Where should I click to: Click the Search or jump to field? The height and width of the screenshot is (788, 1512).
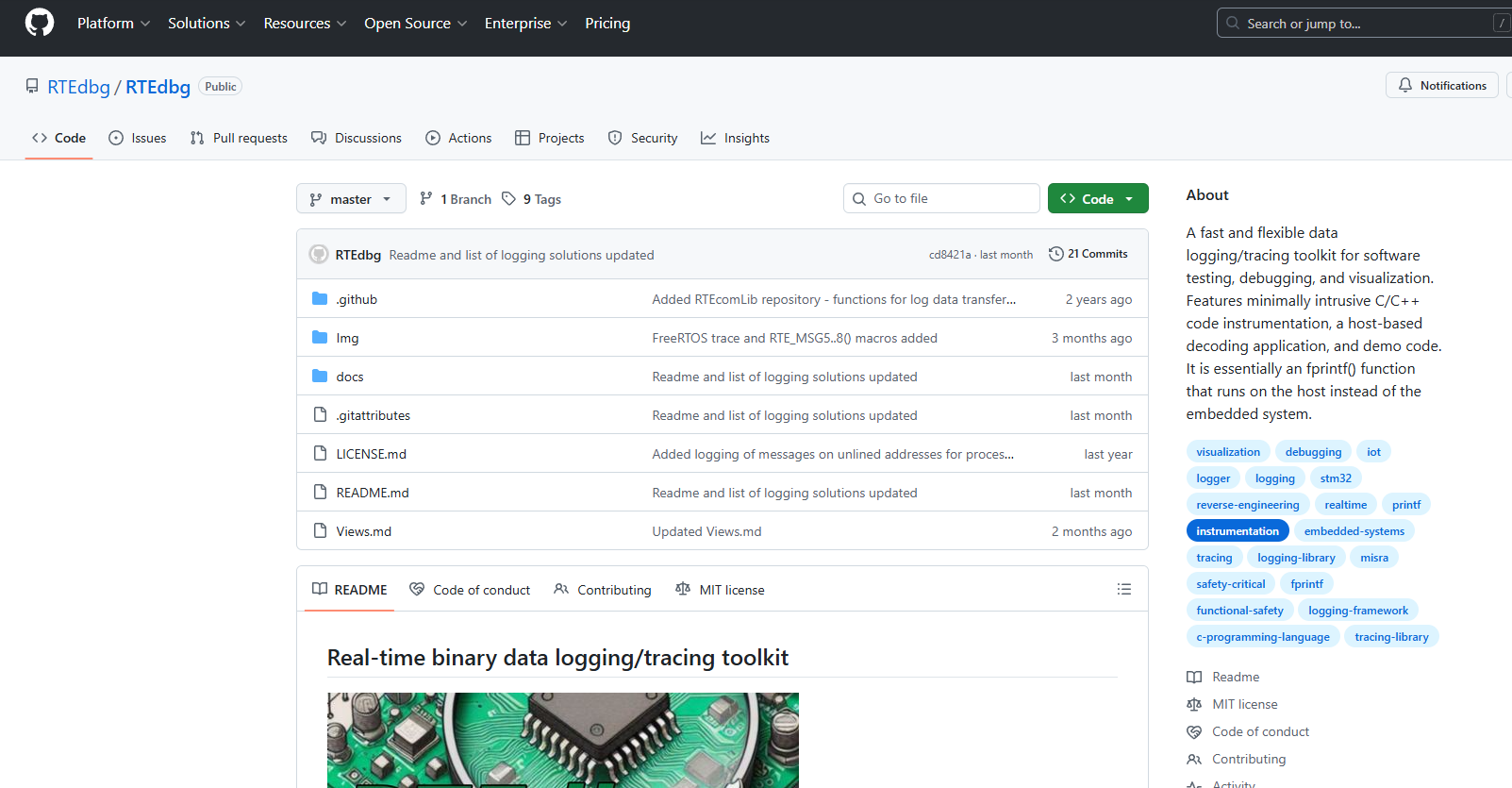click(x=1364, y=23)
